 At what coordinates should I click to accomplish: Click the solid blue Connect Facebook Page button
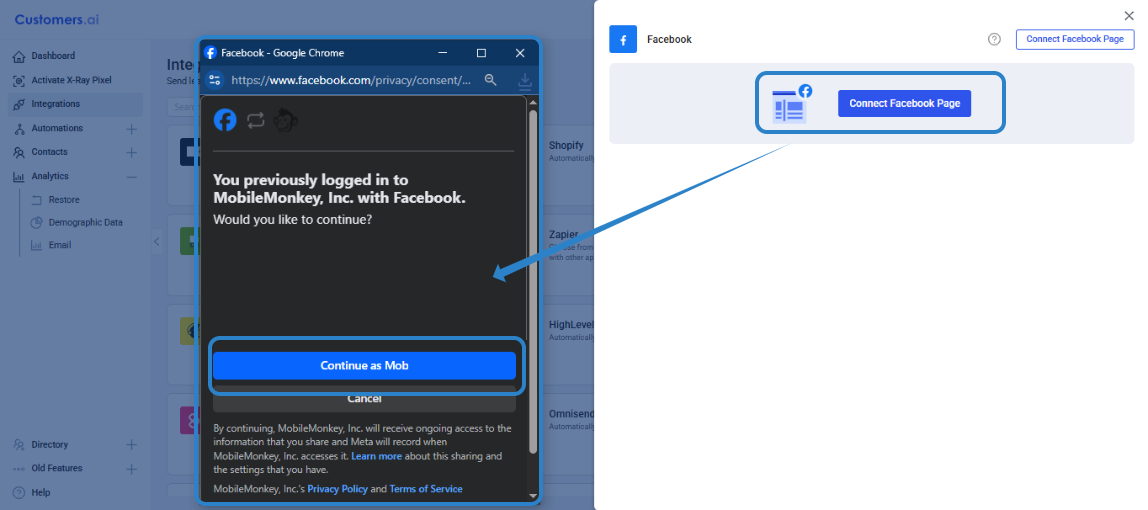pyautogui.click(x=904, y=103)
